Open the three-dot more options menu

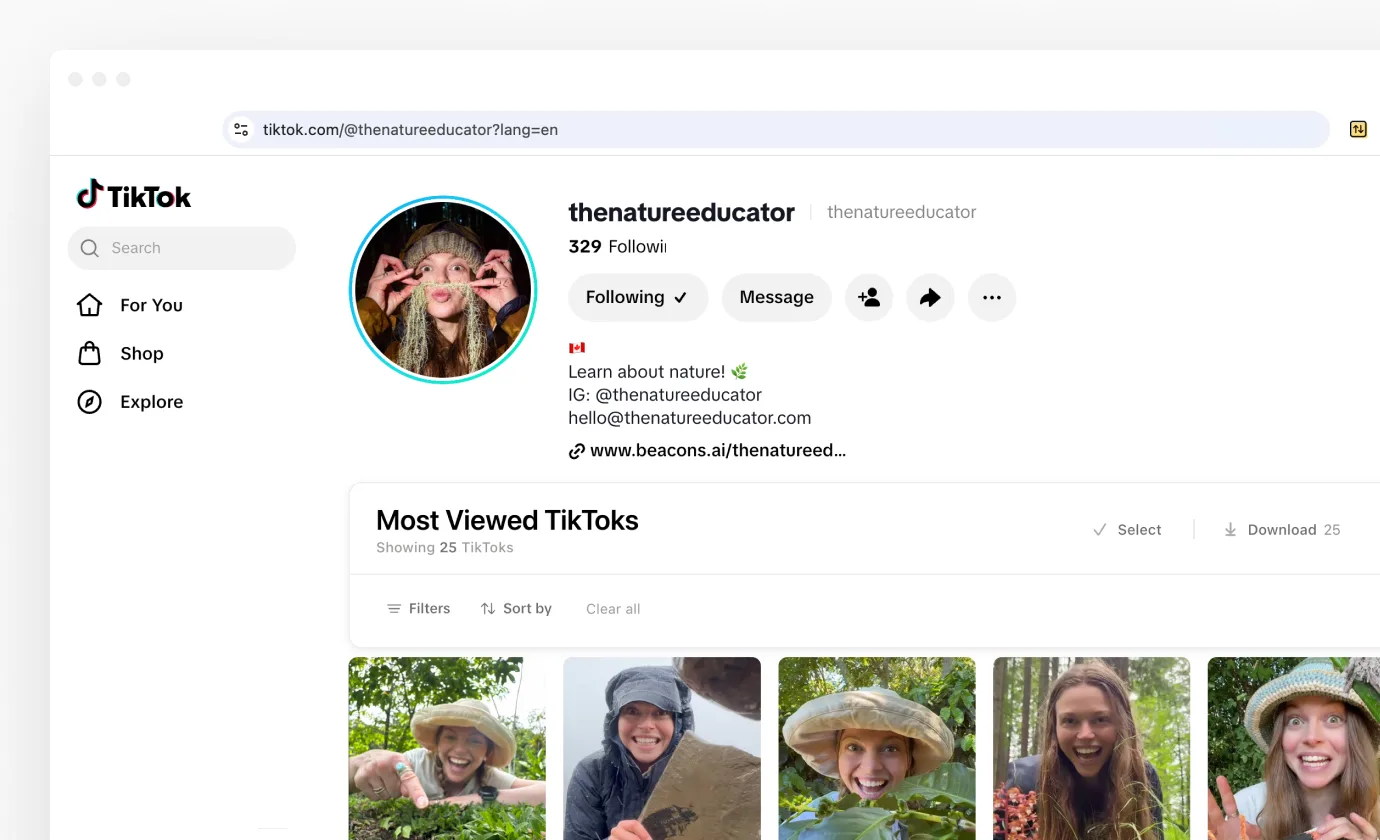(992, 297)
